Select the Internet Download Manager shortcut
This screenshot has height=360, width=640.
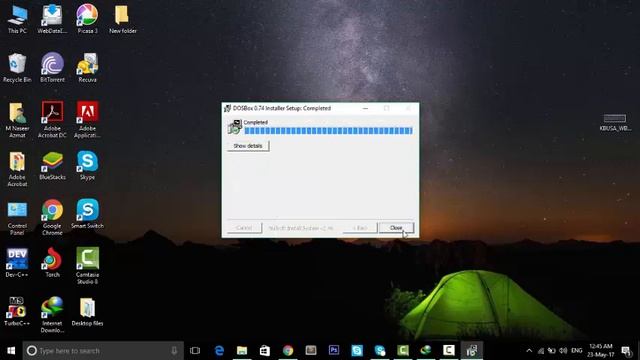pyautogui.click(x=52, y=315)
